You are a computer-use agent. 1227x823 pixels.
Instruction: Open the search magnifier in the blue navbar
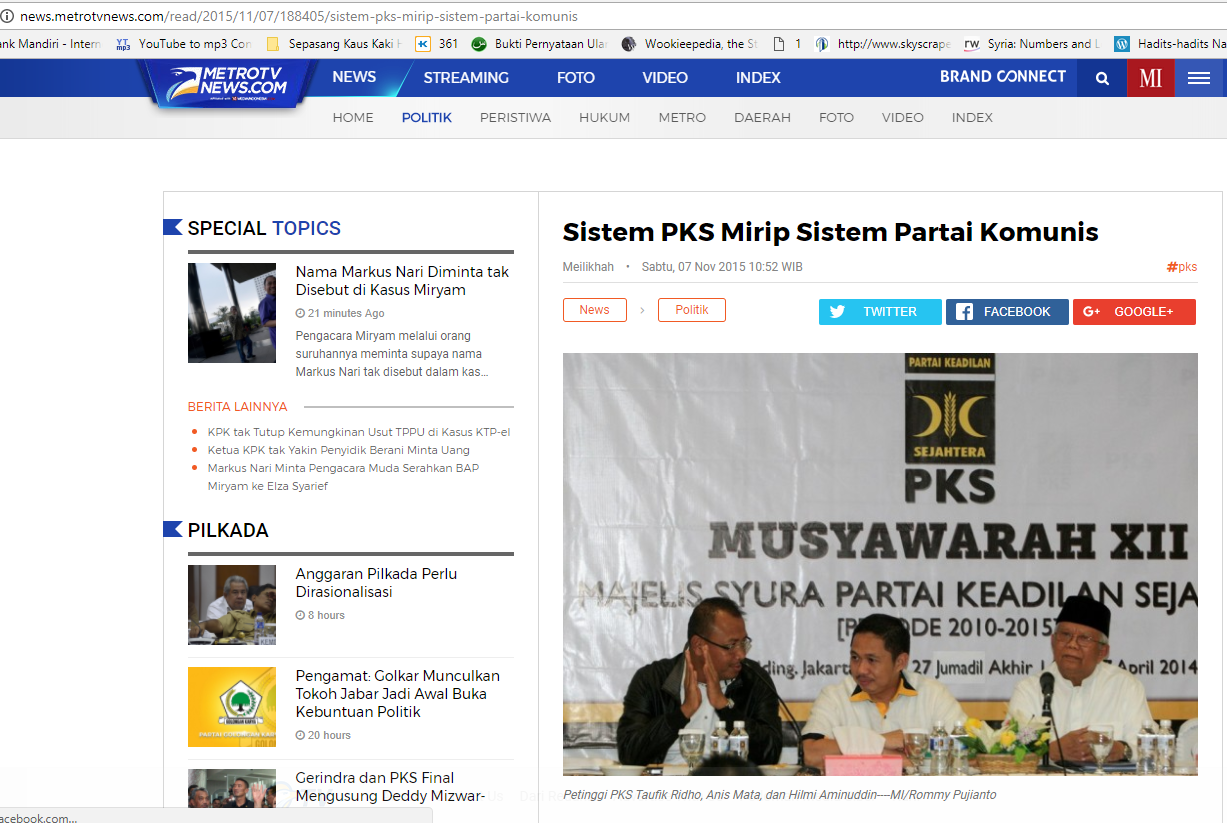coord(1101,77)
